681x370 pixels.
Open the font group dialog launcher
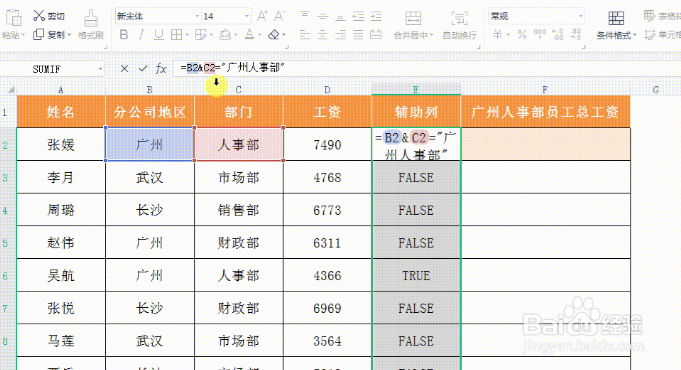coord(287,47)
